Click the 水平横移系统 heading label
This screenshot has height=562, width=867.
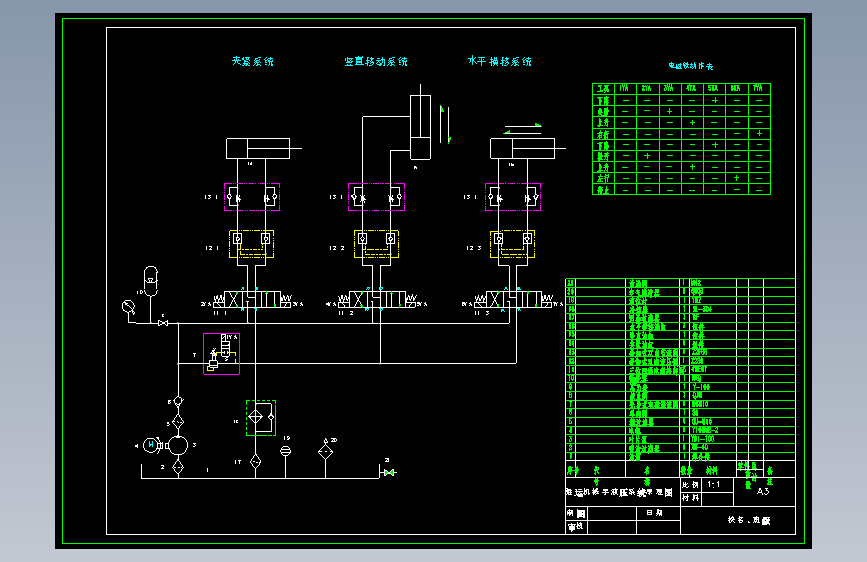(x=500, y=61)
